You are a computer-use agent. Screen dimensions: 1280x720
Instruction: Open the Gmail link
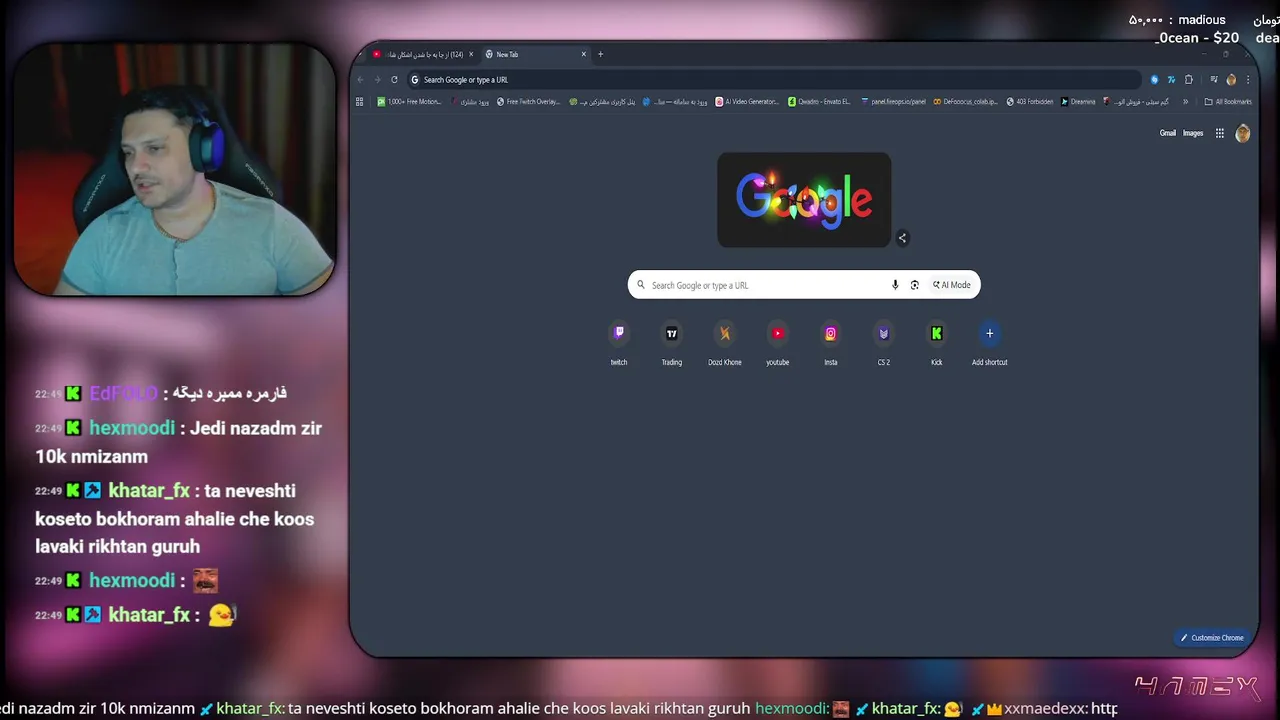(x=1168, y=133)
